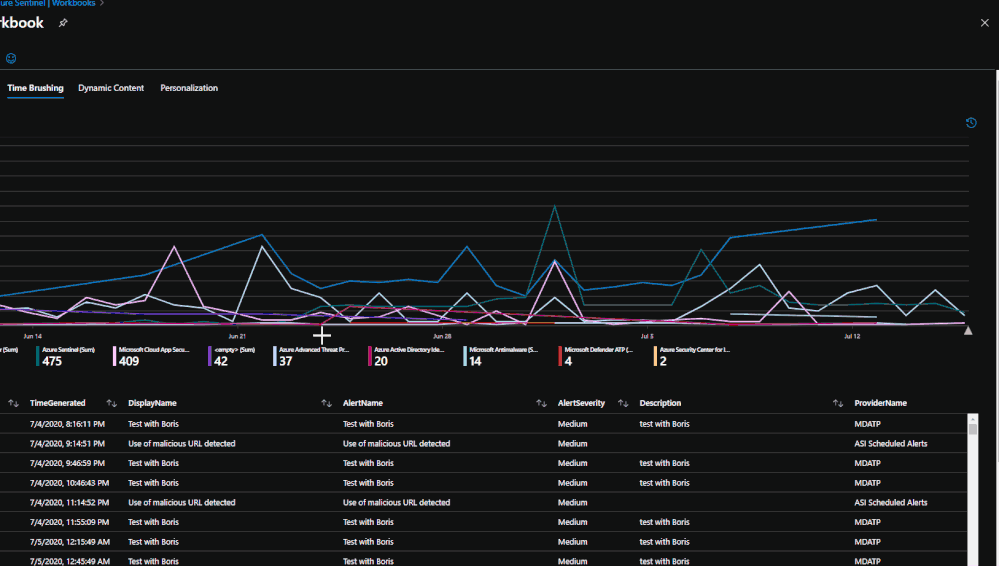Image resolution: width=999 pixels, height=566 pixels.
Task: Sort by the Description column arrows
Action: [837, 403]
